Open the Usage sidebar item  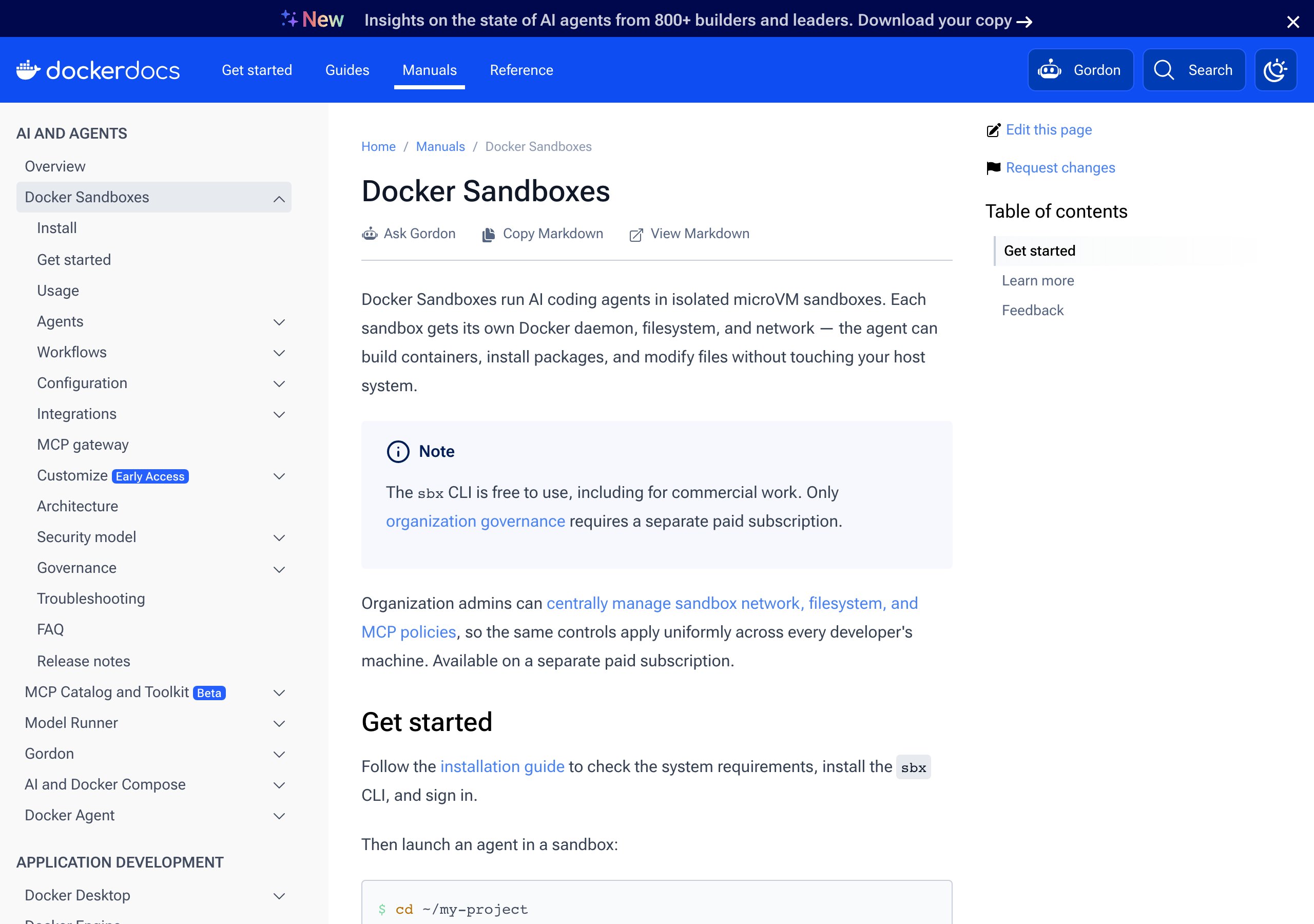pyautogui.click(x=58, y=291)
